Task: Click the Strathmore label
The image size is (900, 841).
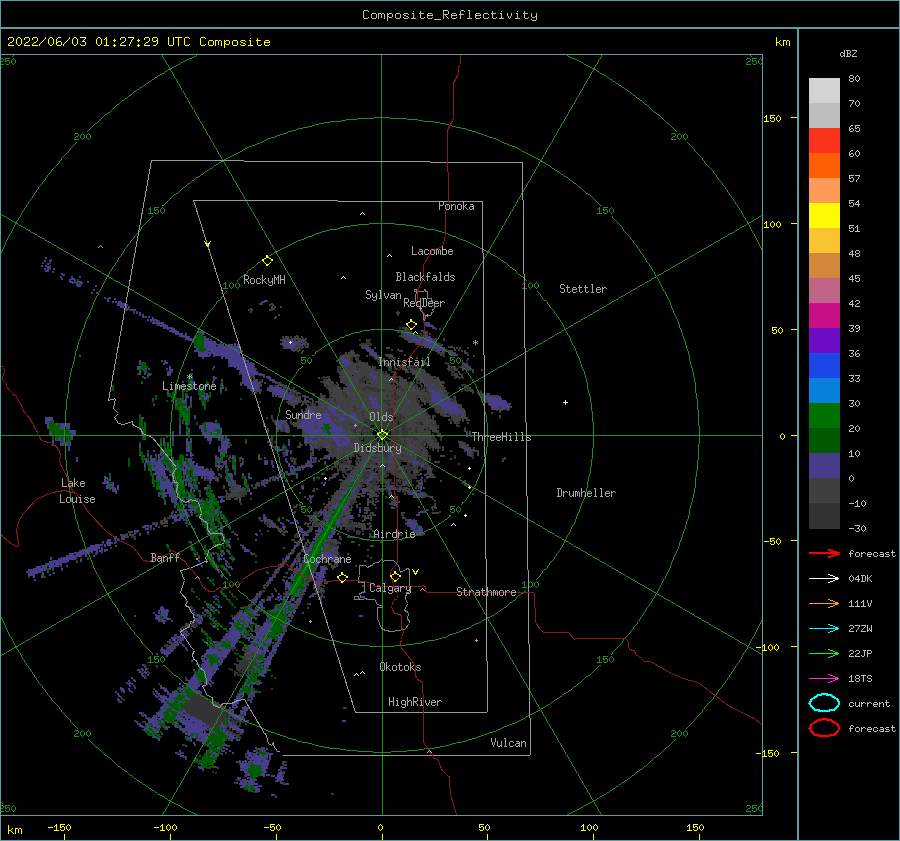Action: (486, 592)
